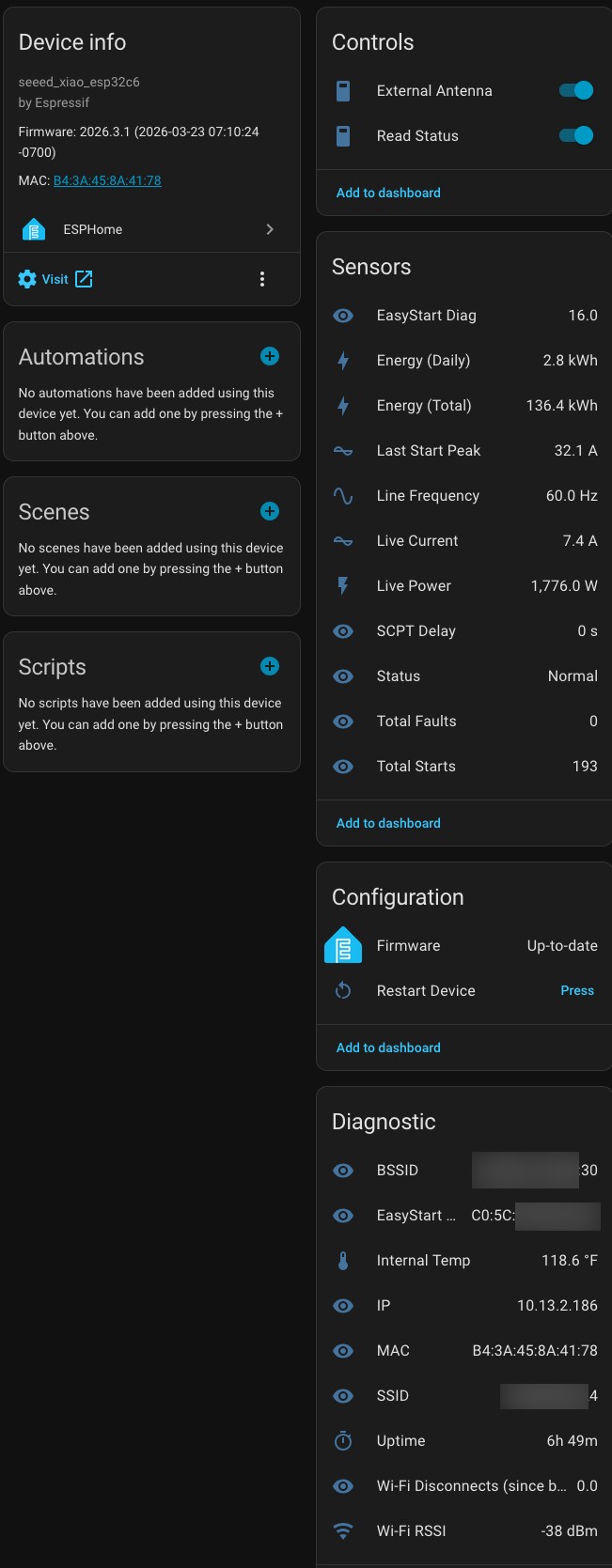Add a new scene with plus icon
612x1568 pixels.
[x=270, y=511]
